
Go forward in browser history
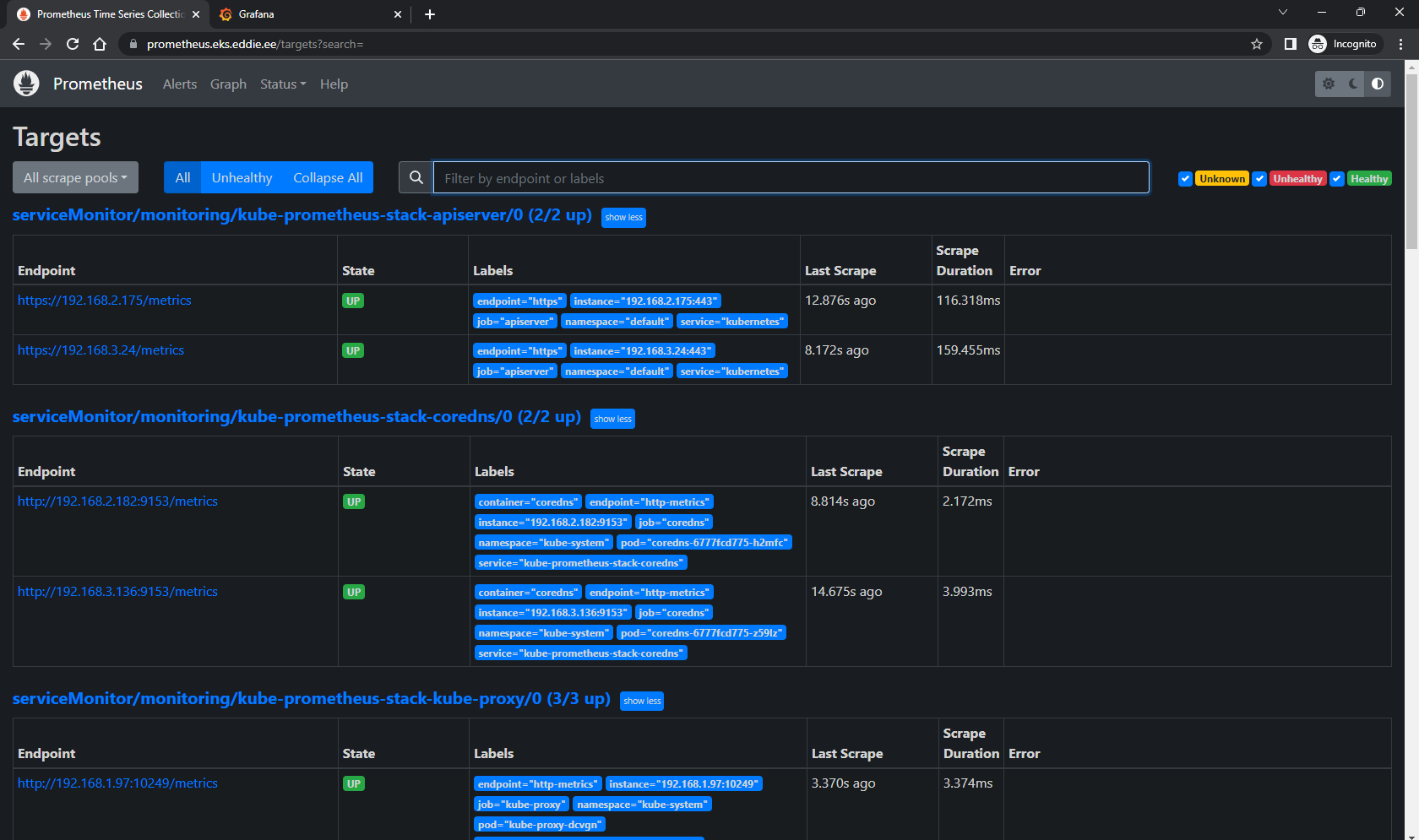coord(46,44)
